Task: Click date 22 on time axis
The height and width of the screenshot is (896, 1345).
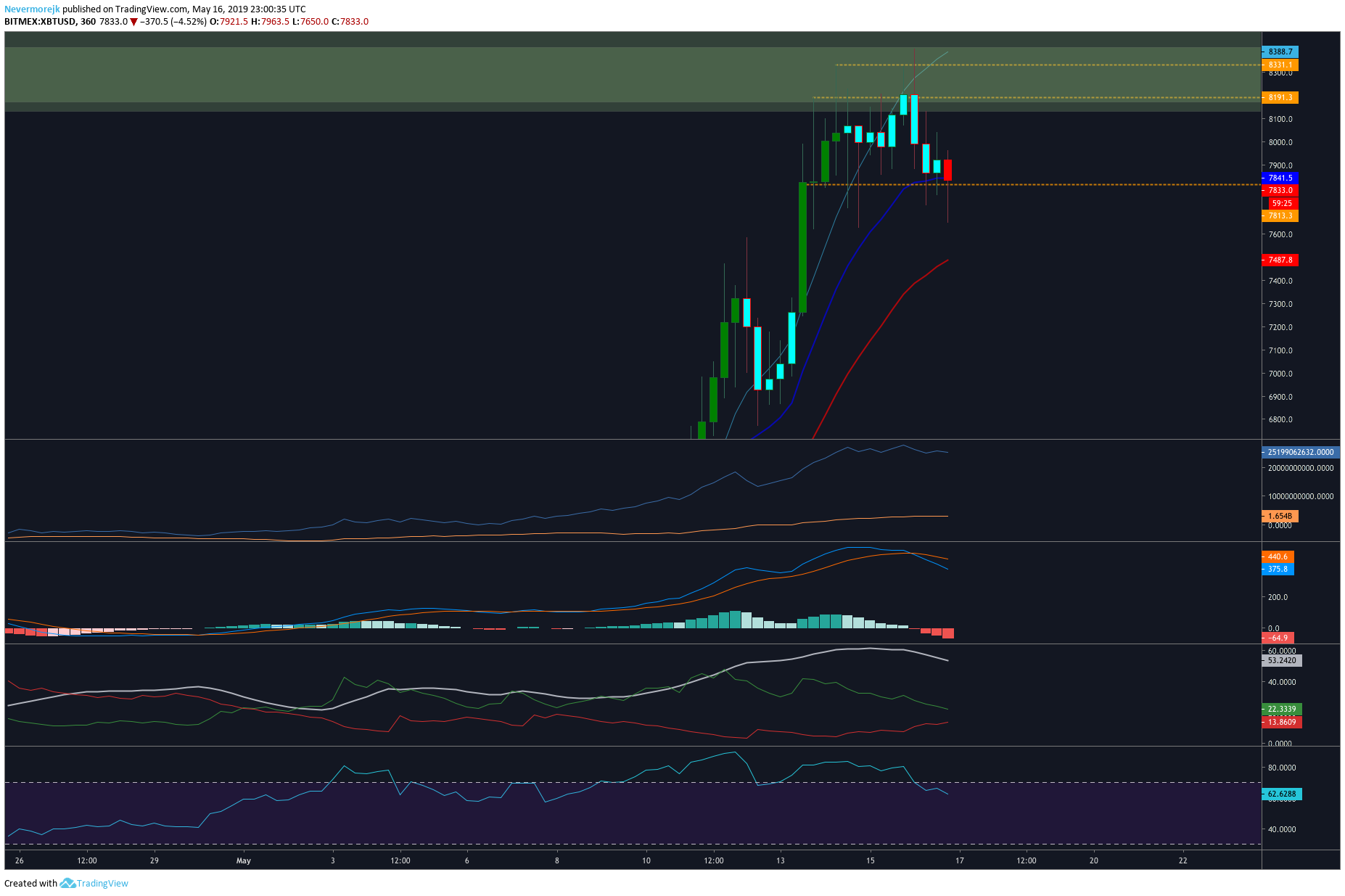Action: 1183,861
